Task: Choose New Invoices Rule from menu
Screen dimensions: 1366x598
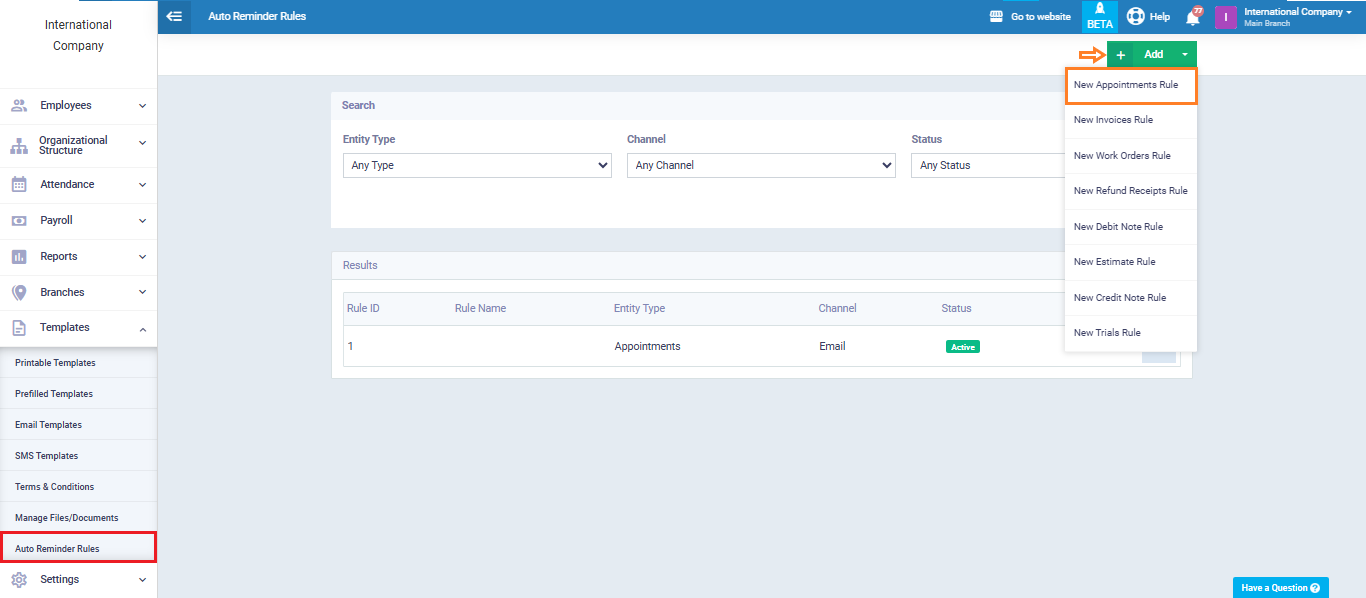Action: [1113, 120]
